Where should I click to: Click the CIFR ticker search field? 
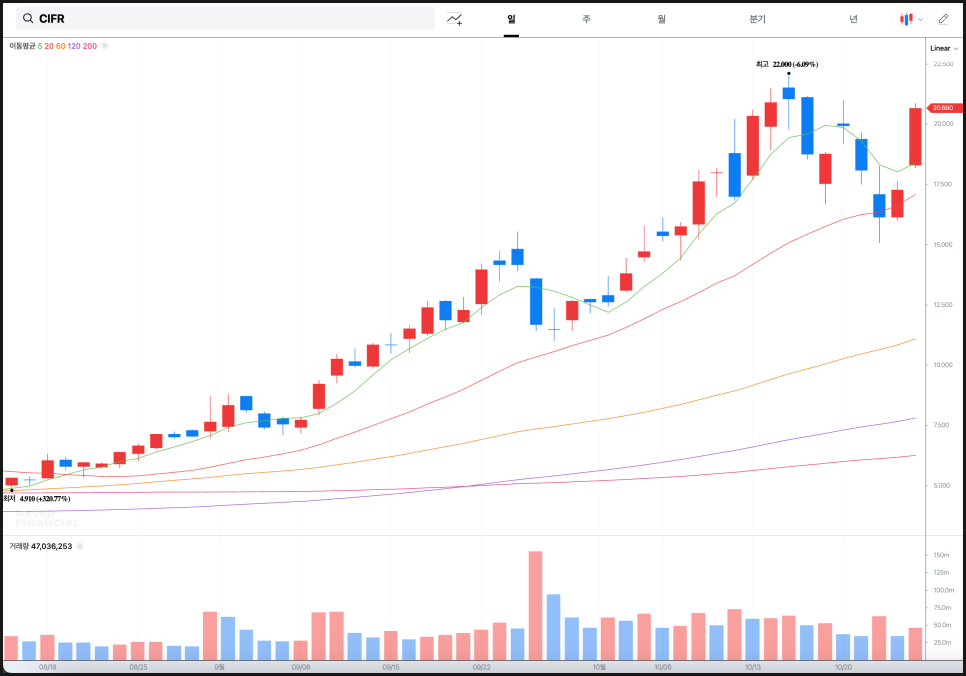(230, 19)
